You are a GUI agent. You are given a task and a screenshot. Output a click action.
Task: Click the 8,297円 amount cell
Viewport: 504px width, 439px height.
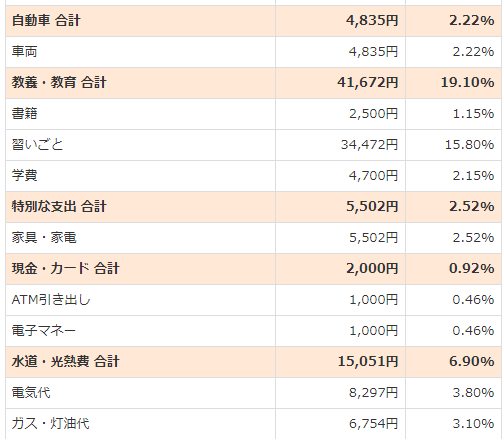click(340, 393)
